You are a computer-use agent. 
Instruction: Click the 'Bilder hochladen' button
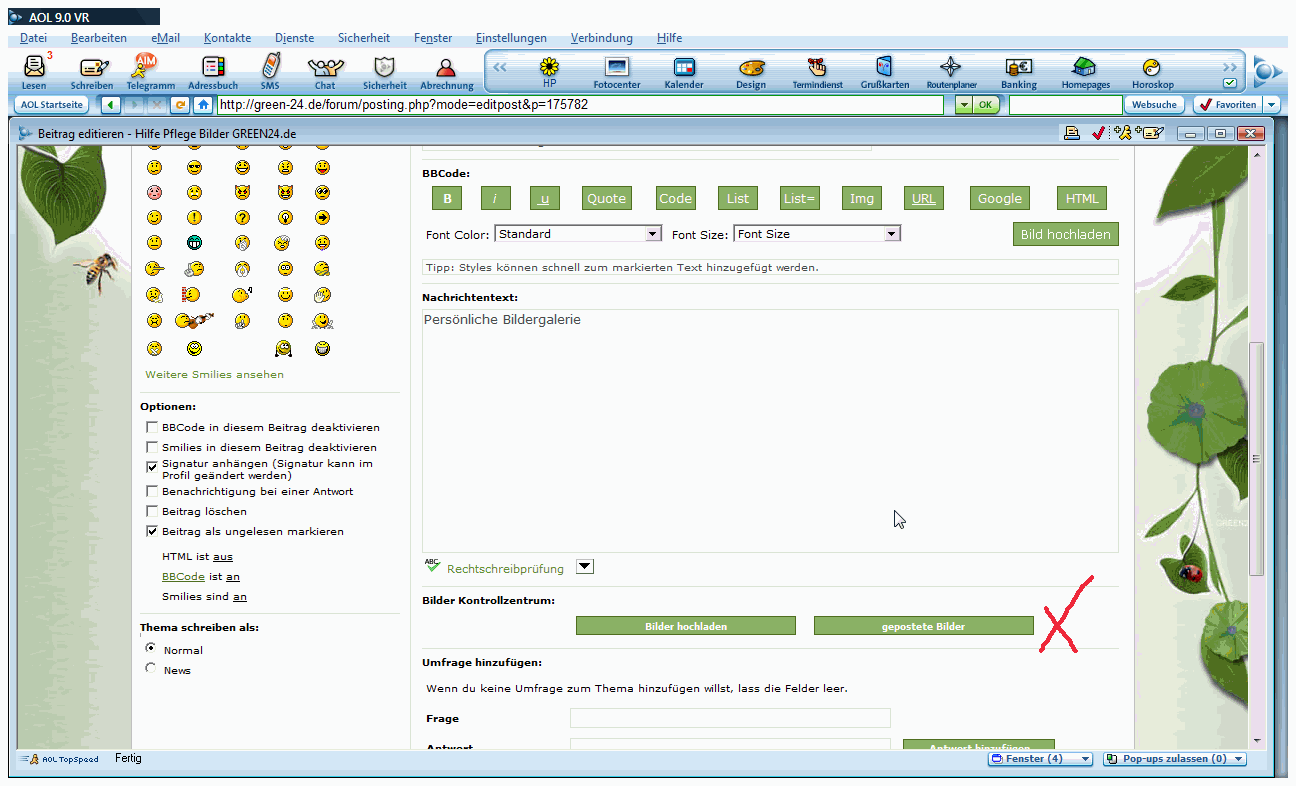pos(686,626)
